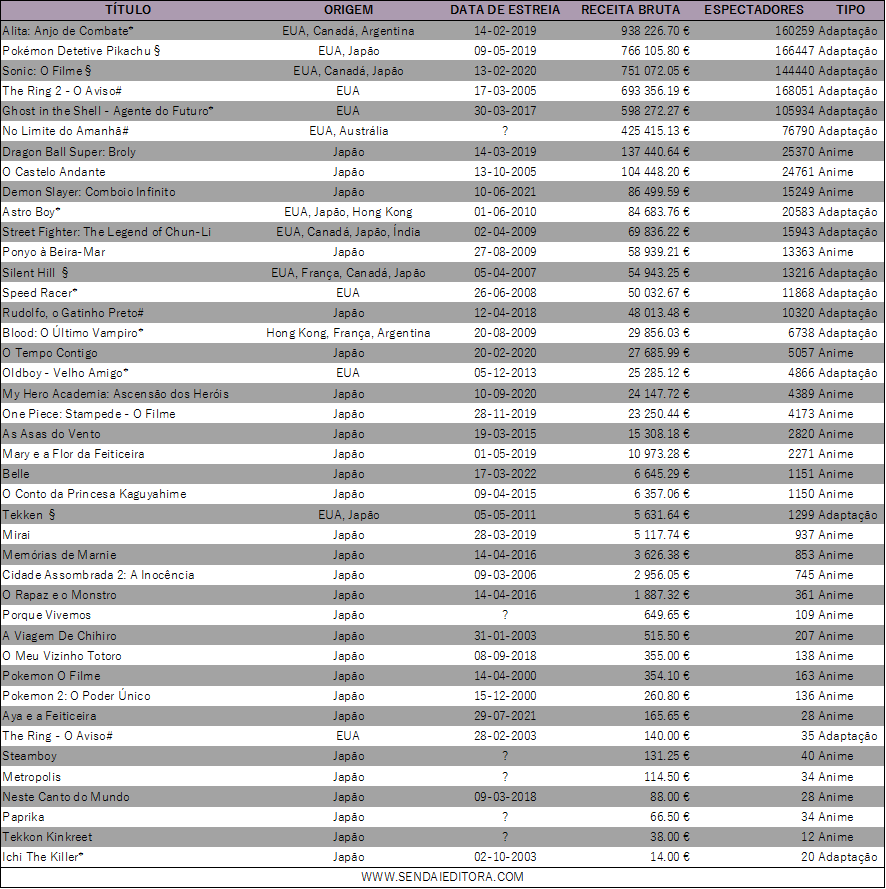
Task: Select the title 'Oldboy - Velho Amigo'
Action: [65, 373]
